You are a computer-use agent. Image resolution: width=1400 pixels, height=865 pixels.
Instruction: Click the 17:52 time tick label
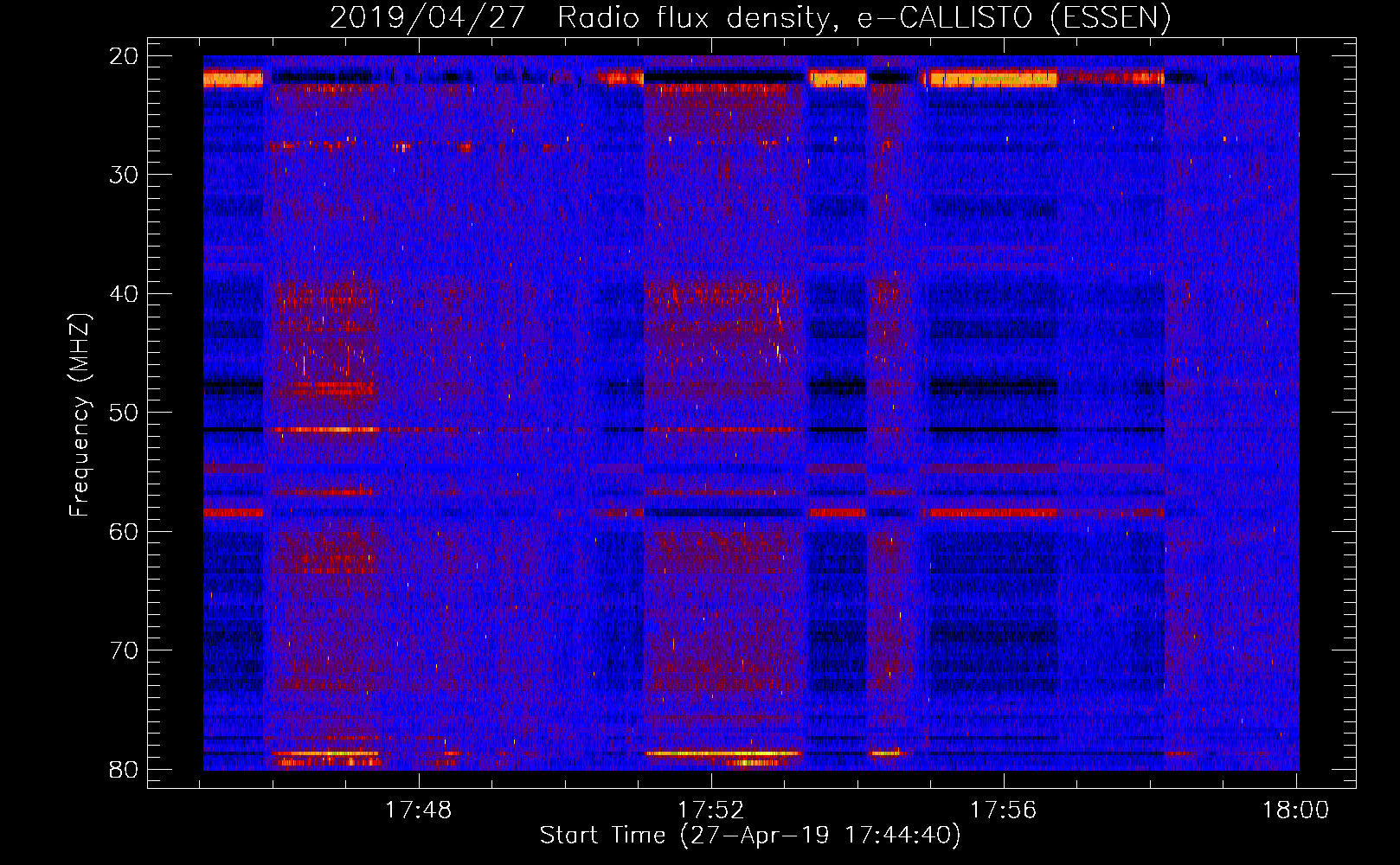pyautogui.click(x=710, y=811)
